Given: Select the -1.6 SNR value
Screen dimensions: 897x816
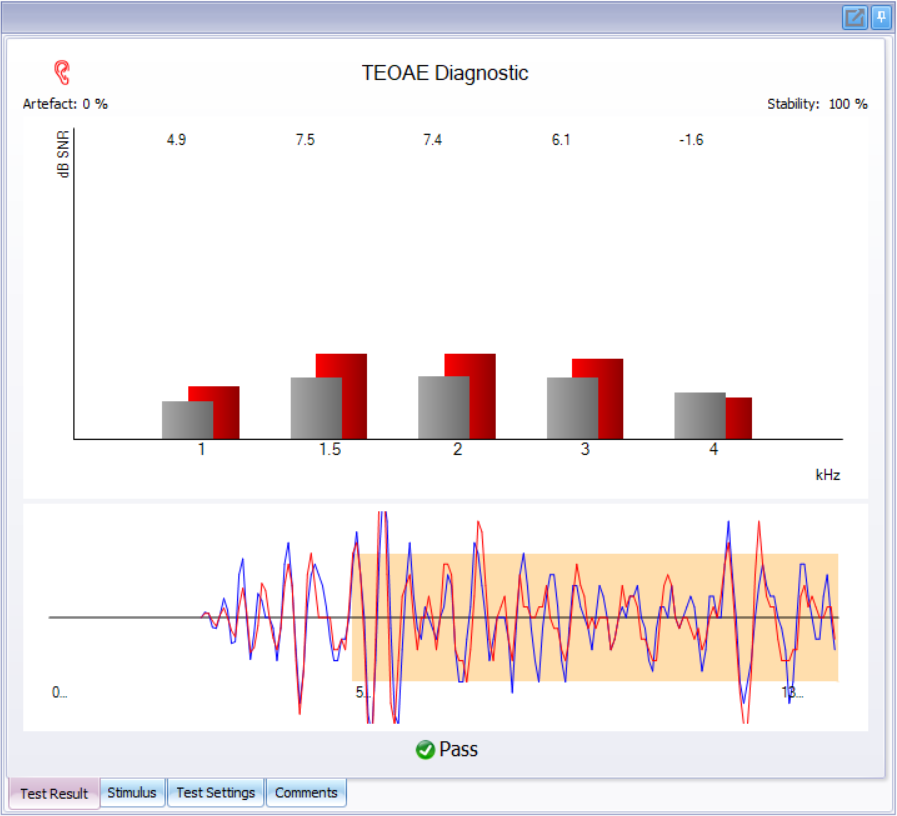Looking at the screenshot, I should point(691,140).
